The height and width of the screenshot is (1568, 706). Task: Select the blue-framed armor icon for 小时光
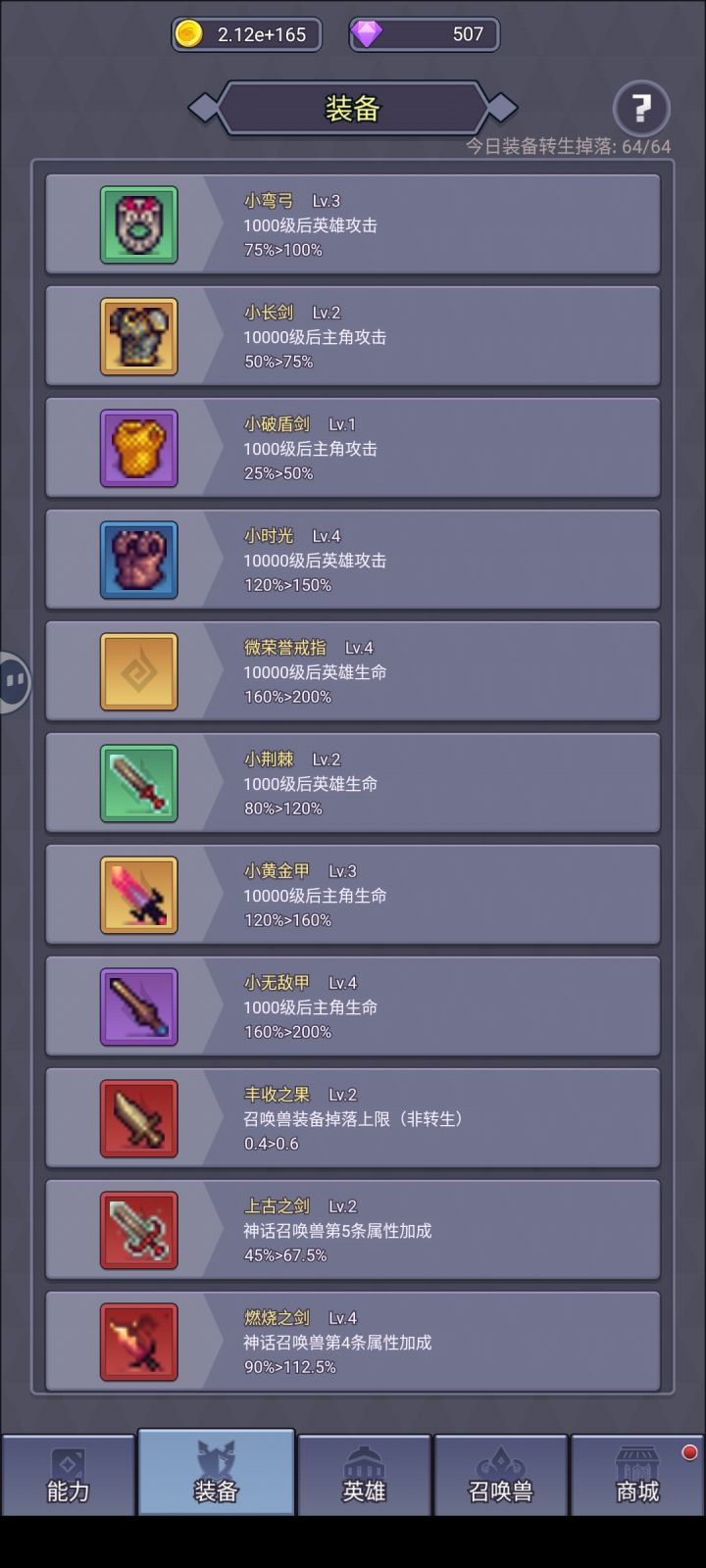pyautogui.click(x=139, y=561)
